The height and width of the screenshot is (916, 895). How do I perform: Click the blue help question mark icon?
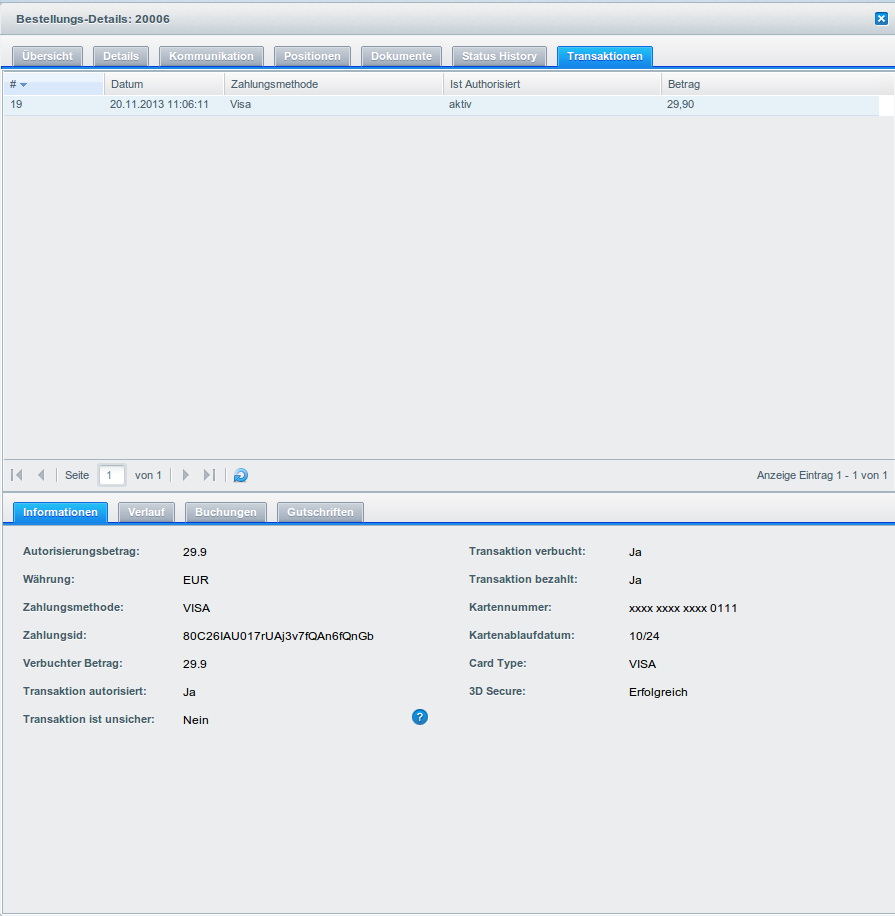[x=420, y=717]
